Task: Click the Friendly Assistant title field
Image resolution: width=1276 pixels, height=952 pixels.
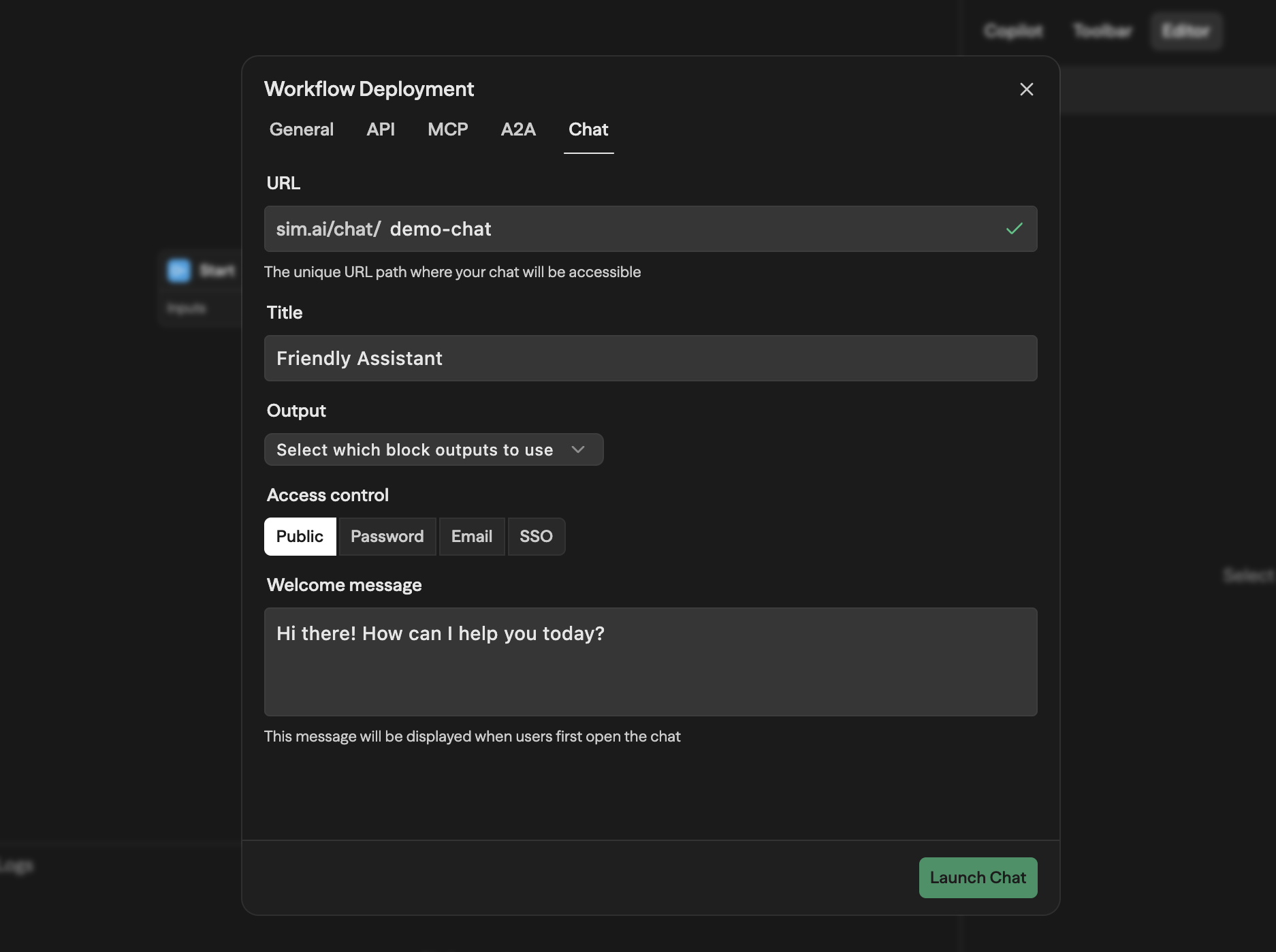Action: [x=650, y=358]
